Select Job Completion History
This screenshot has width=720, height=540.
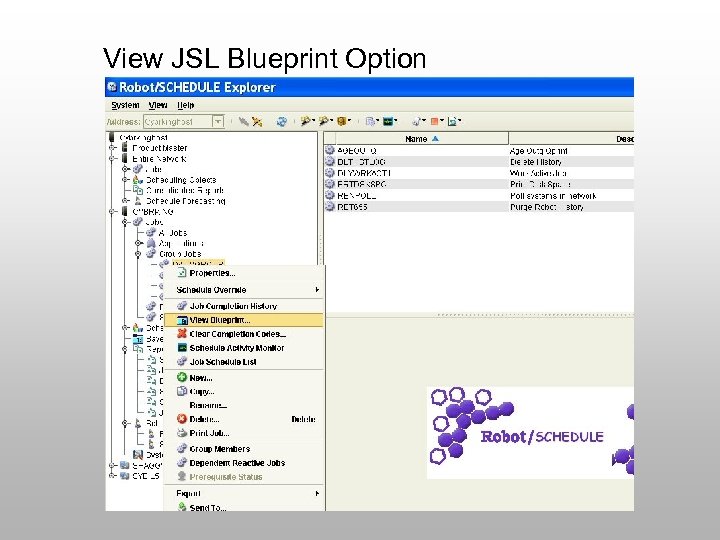(244, 306)
